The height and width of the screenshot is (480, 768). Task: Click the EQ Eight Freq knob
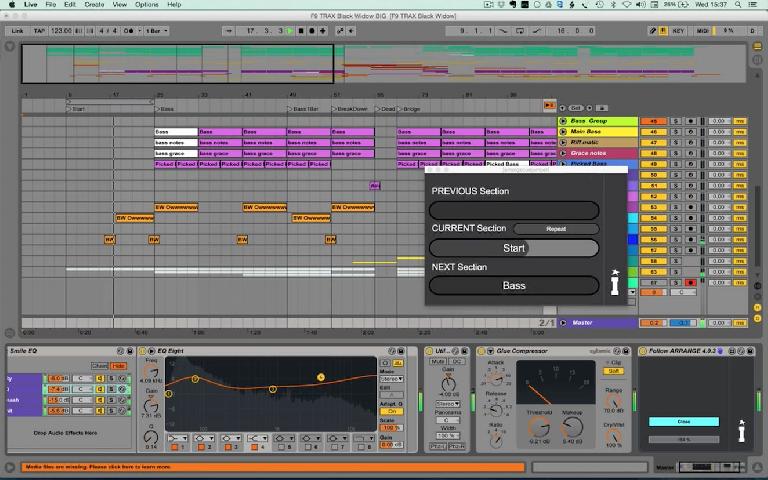[x=151, y=372]
